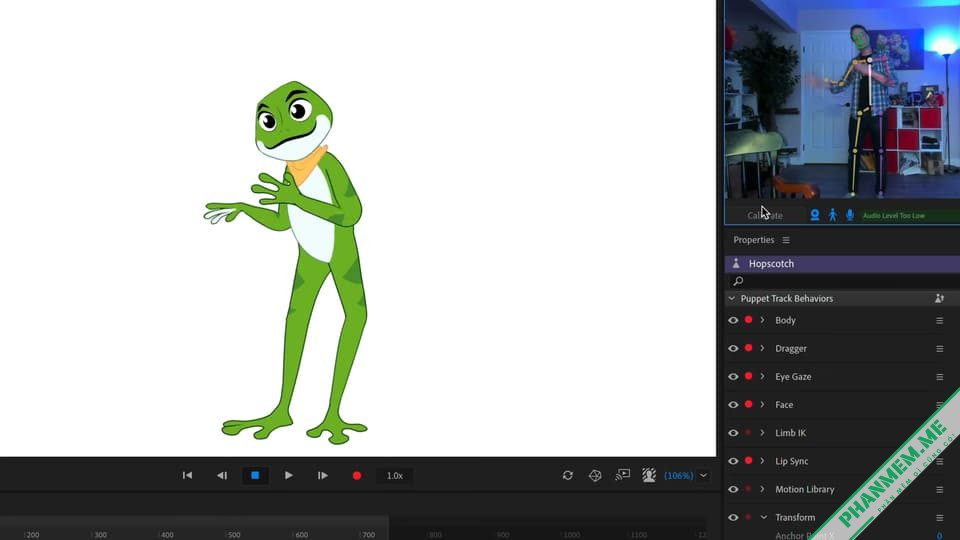
Task: Hide the Face behavior
Action: [x=733, y=405]
